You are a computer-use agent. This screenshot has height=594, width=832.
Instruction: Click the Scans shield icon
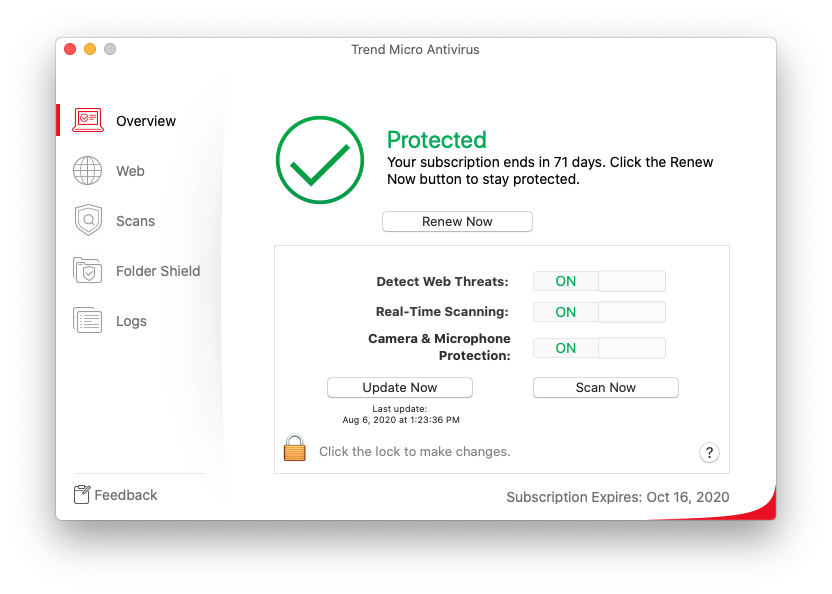point(88,220)
